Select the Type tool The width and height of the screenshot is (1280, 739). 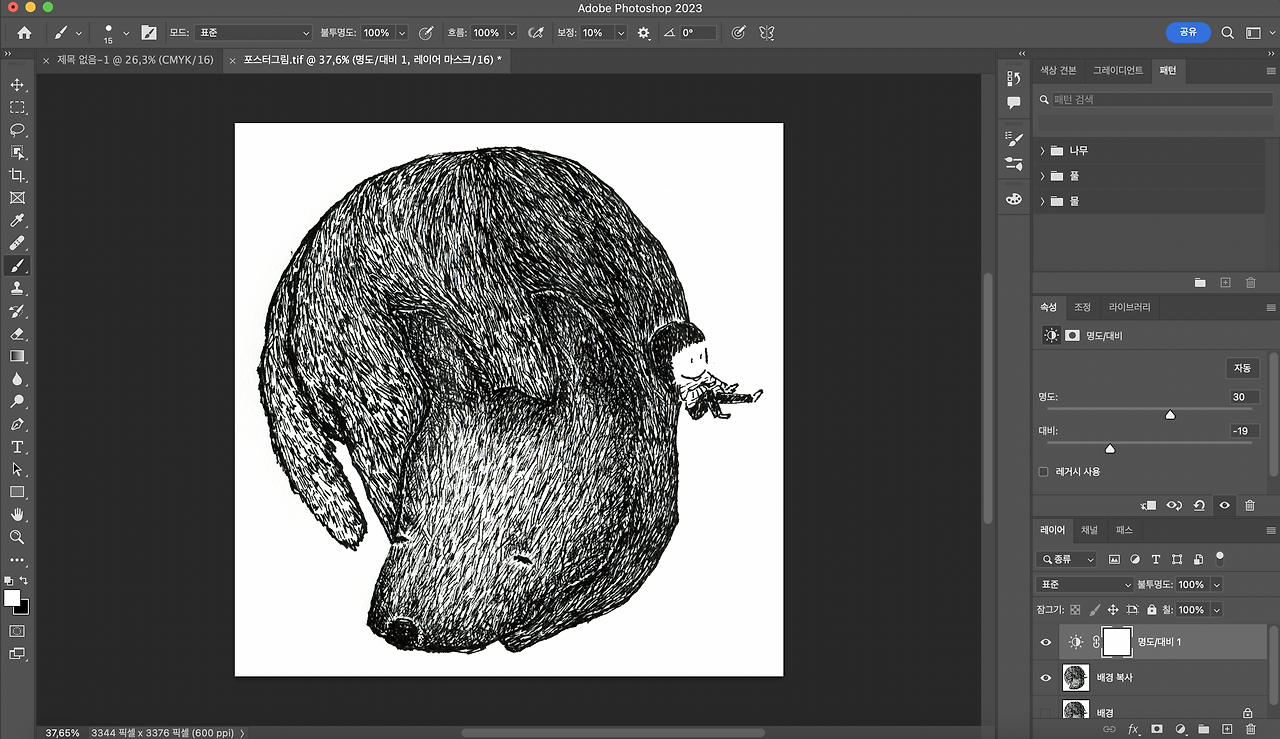click(17, 447)
